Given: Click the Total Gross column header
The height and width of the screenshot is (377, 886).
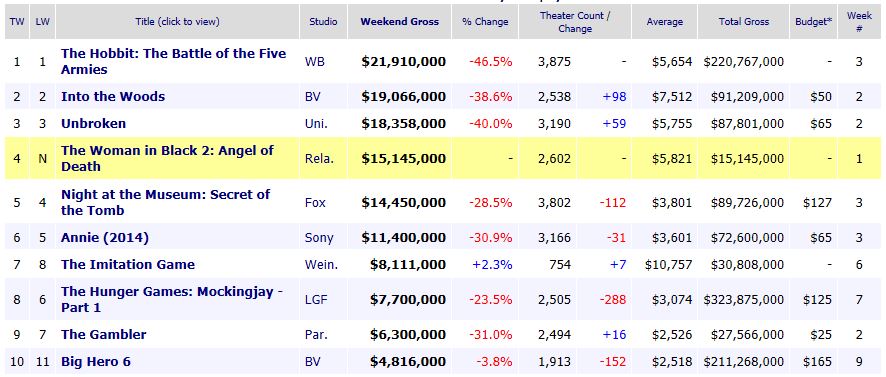Looking at the screenshot, I should point(744,22).
